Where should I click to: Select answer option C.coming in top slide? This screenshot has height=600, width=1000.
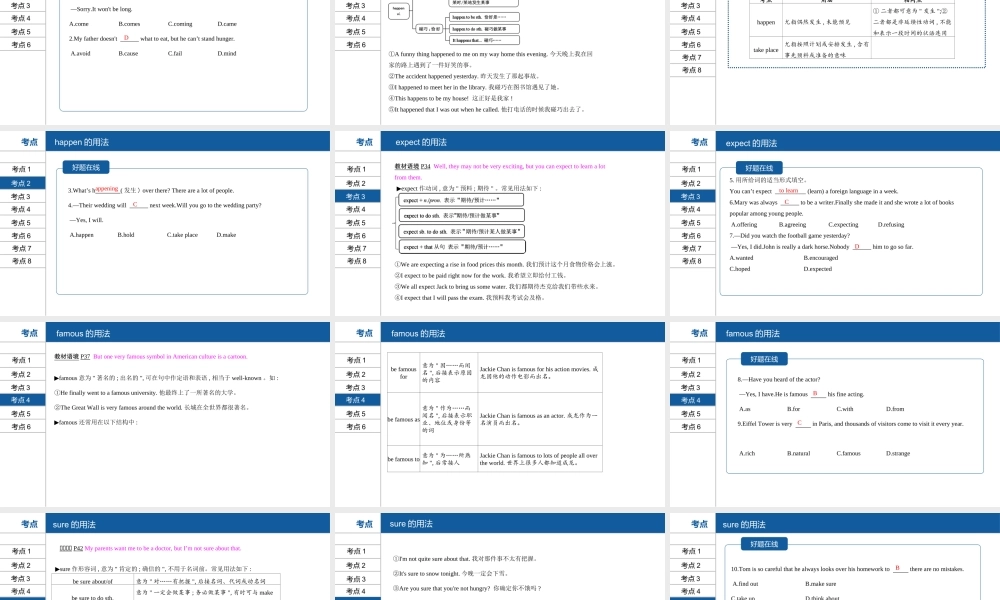point(180,24)
